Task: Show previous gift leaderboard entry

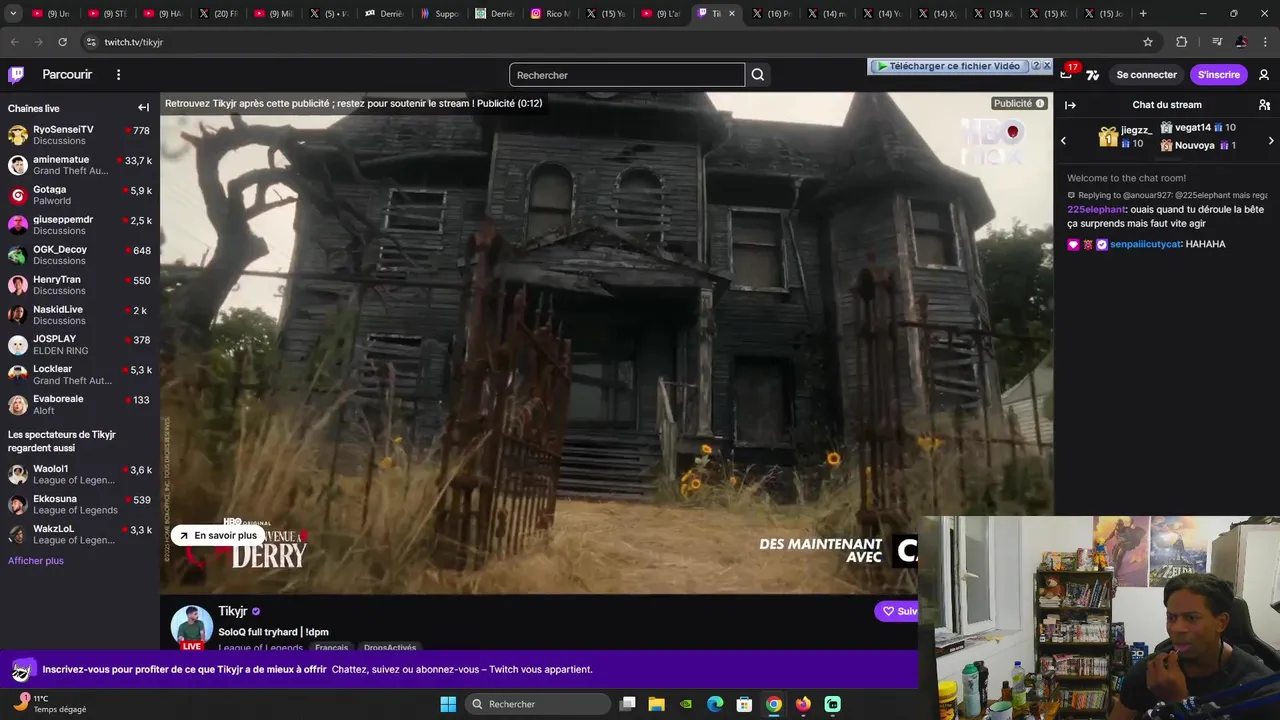Action: 1063,141
